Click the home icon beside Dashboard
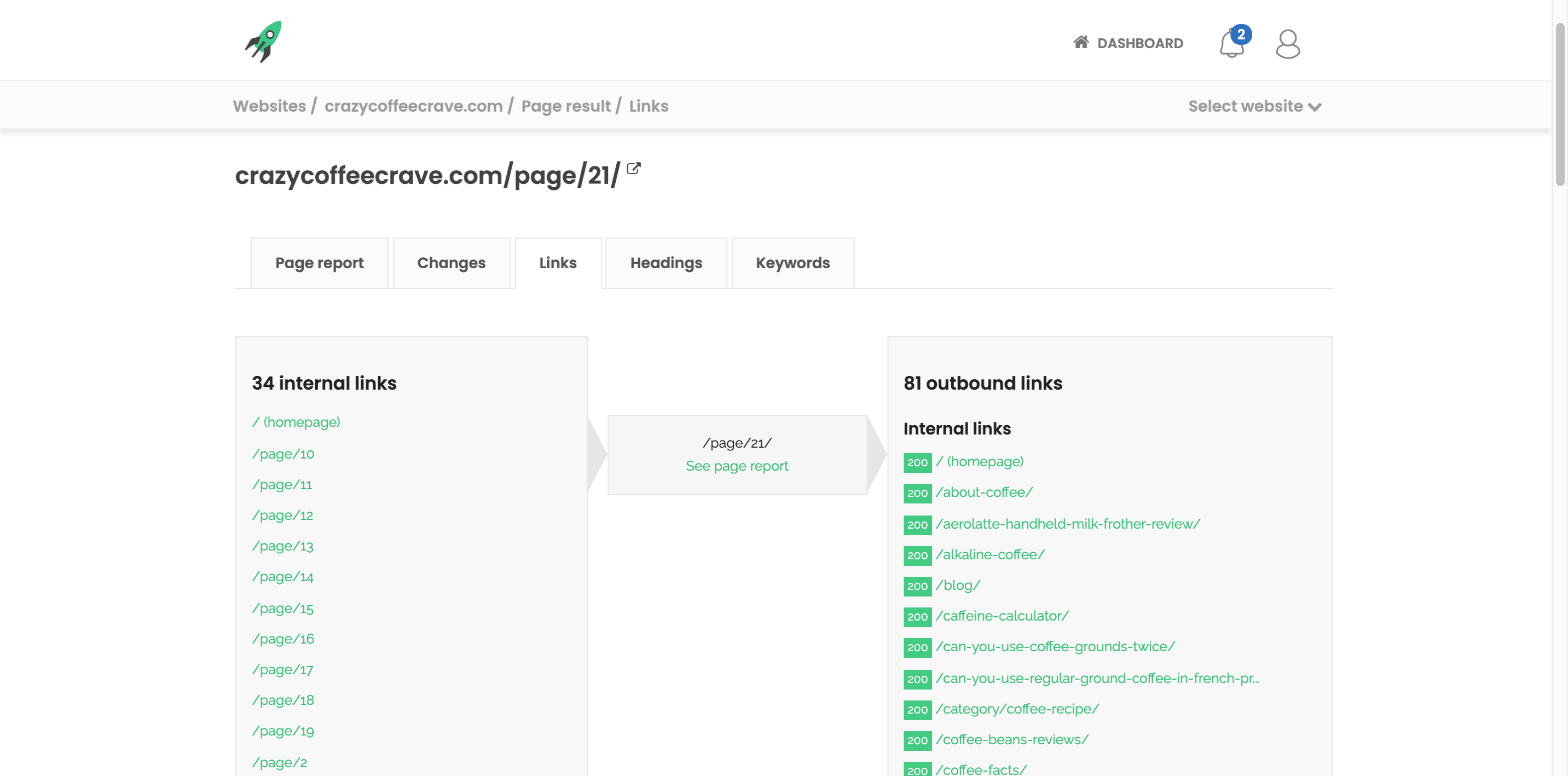The height and width of the screenshot is (776, 1568). (1080, 42)
